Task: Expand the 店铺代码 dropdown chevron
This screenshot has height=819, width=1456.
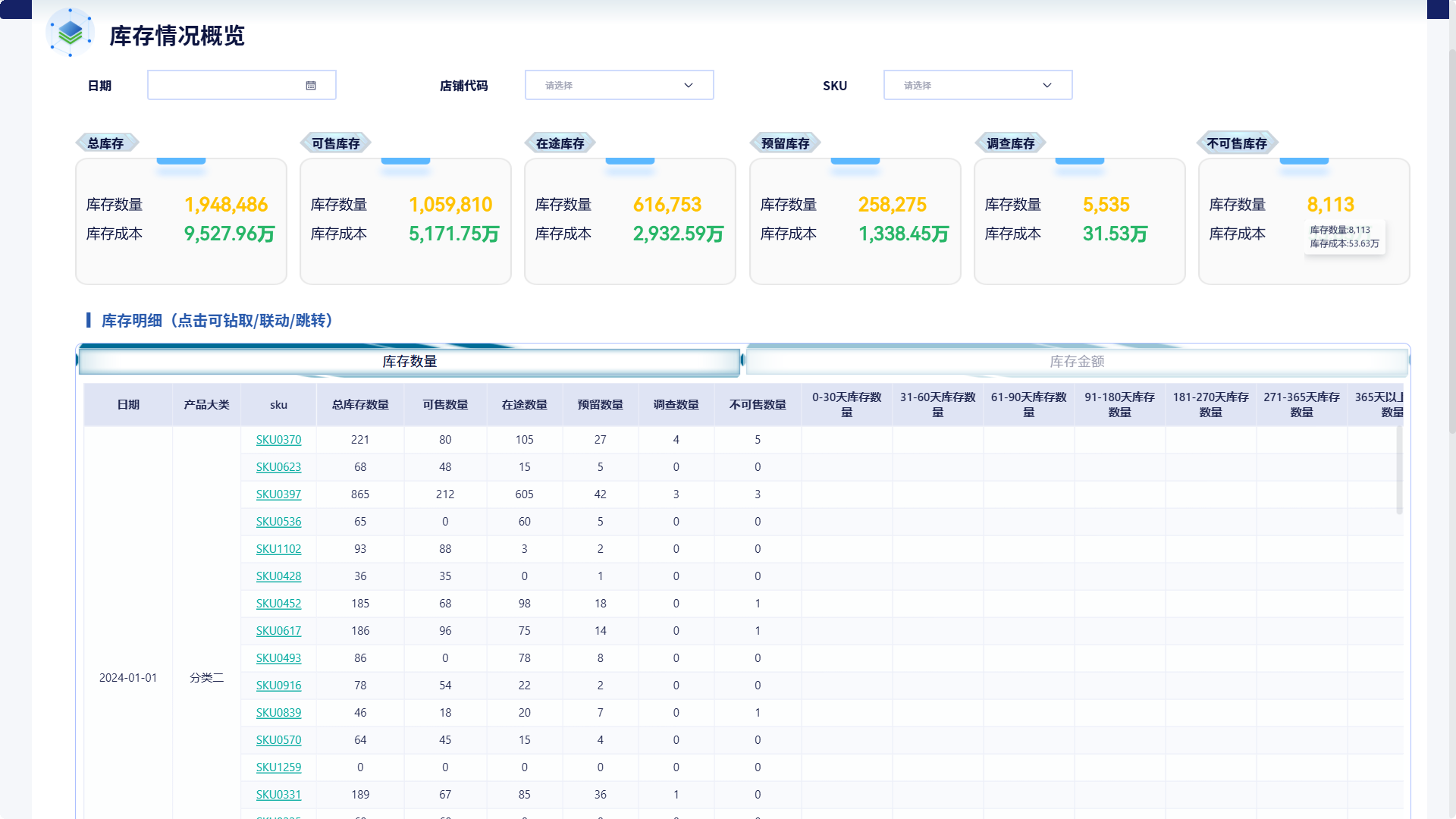Action: tap(689, 86)
